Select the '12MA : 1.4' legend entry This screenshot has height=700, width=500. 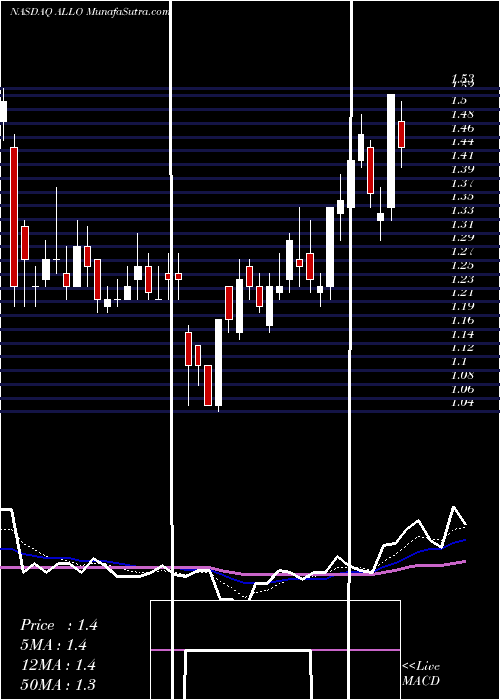58,665
